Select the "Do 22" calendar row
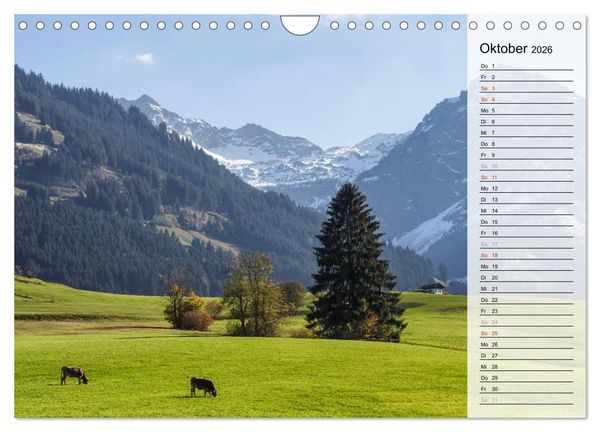The height and width of the screenshot is (432, 600). click(x=526, y=300)
